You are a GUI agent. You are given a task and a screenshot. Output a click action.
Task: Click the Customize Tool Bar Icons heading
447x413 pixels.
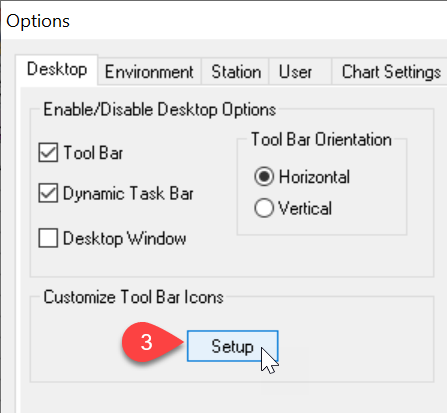(x=133, y=297)
